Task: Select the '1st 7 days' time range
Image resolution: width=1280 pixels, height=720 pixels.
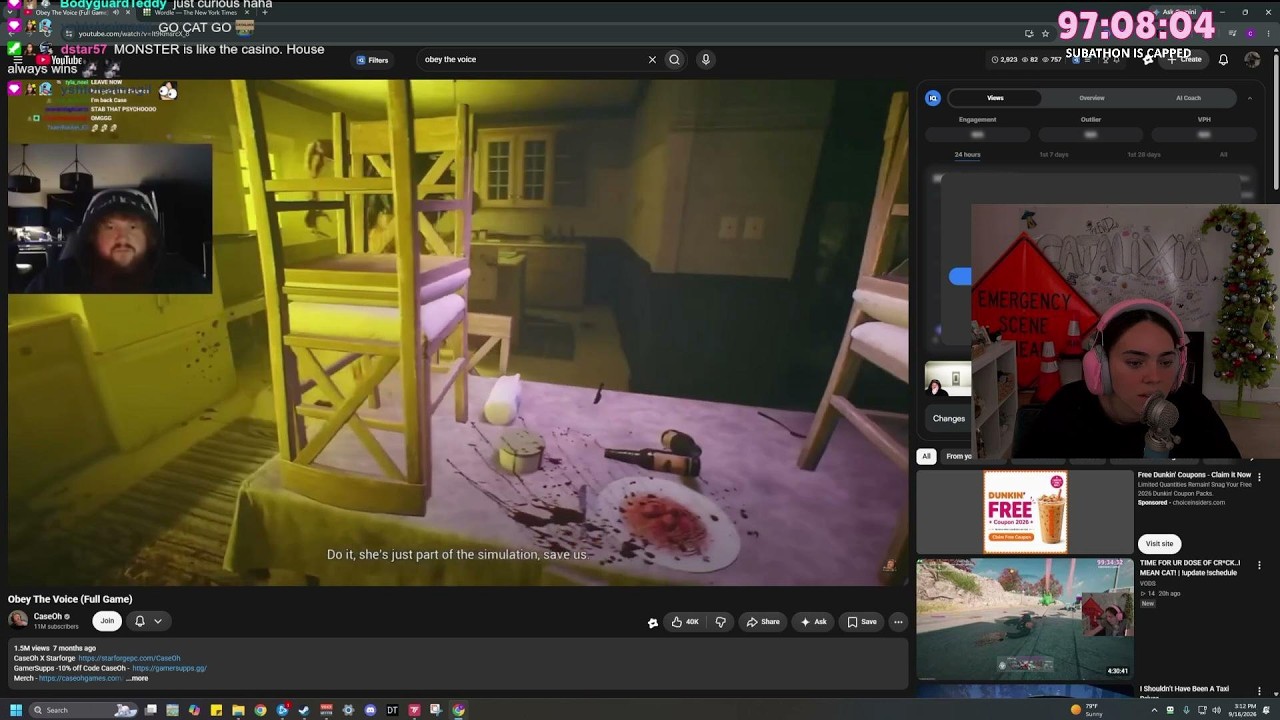Action: point(1053,155)
